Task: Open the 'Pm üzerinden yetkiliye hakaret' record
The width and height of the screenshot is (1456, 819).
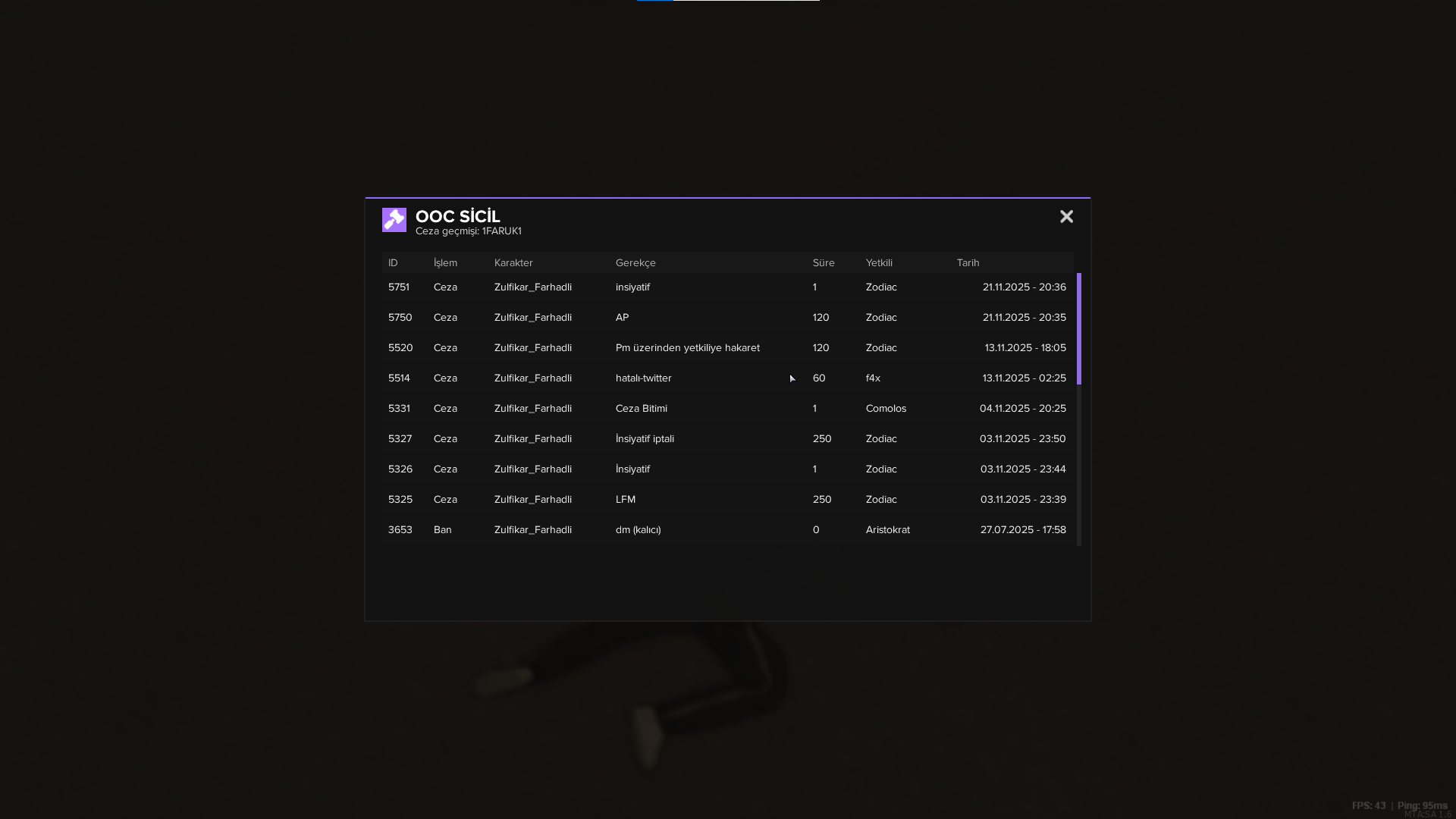Action: (x=728, y=348)
